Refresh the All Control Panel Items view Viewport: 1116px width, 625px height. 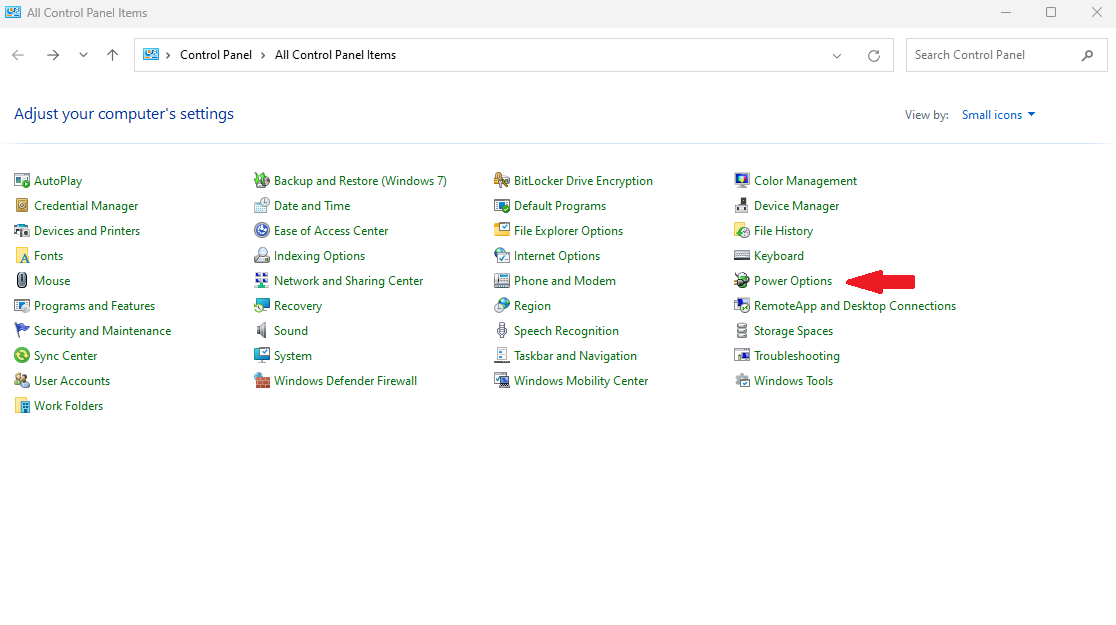click(x=874, y=56)
